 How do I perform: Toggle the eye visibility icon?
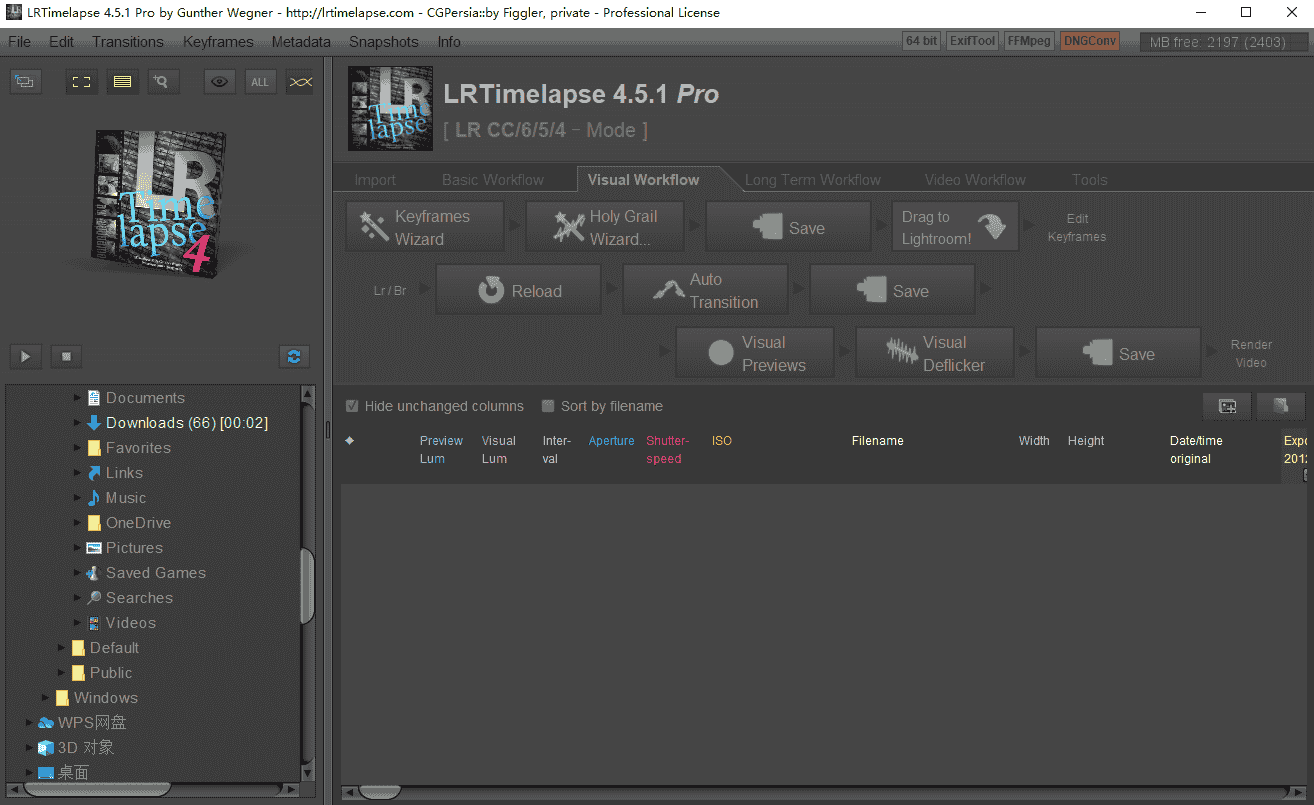tap(220, 82)
